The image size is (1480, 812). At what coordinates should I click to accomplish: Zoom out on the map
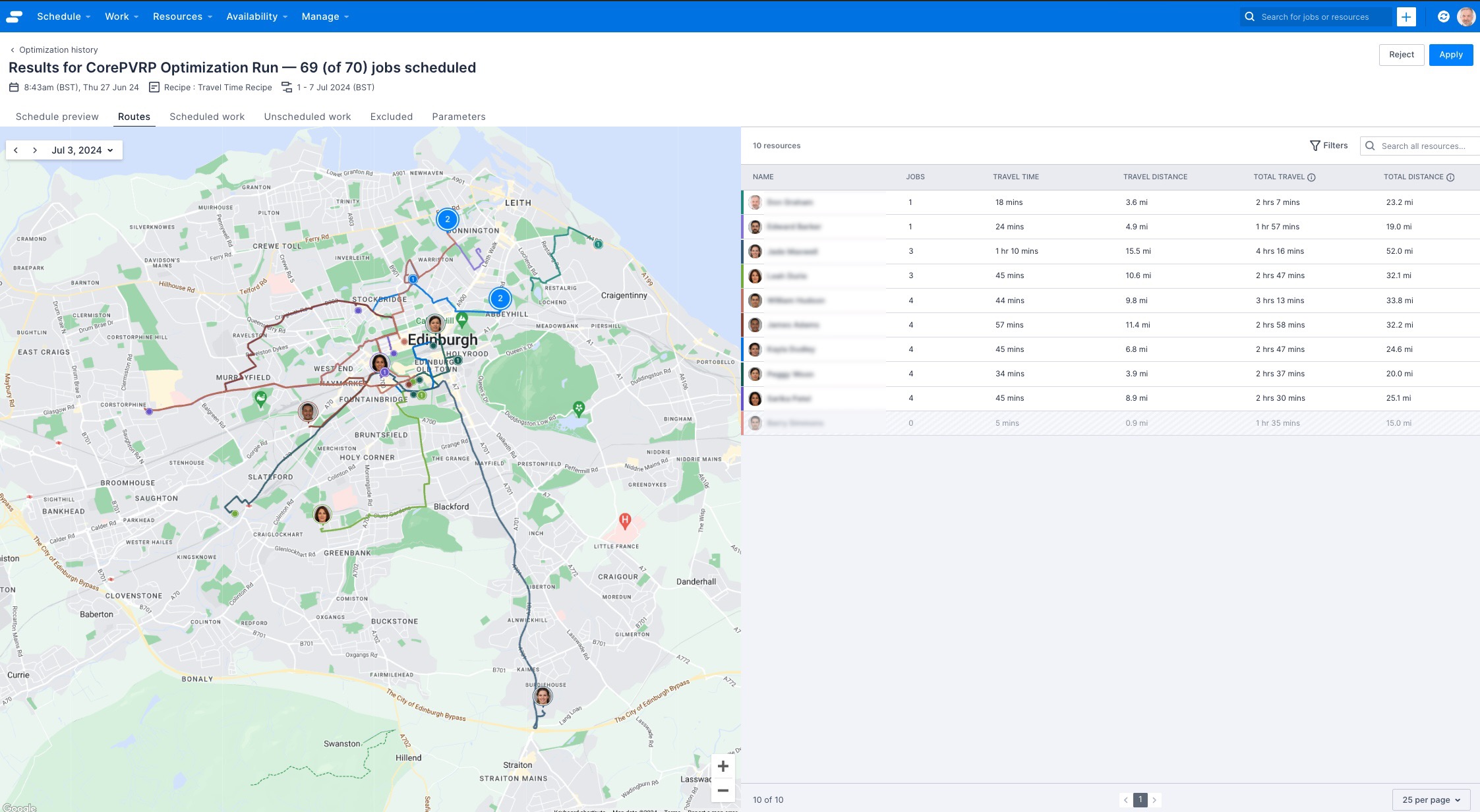(x=723, y=790)
